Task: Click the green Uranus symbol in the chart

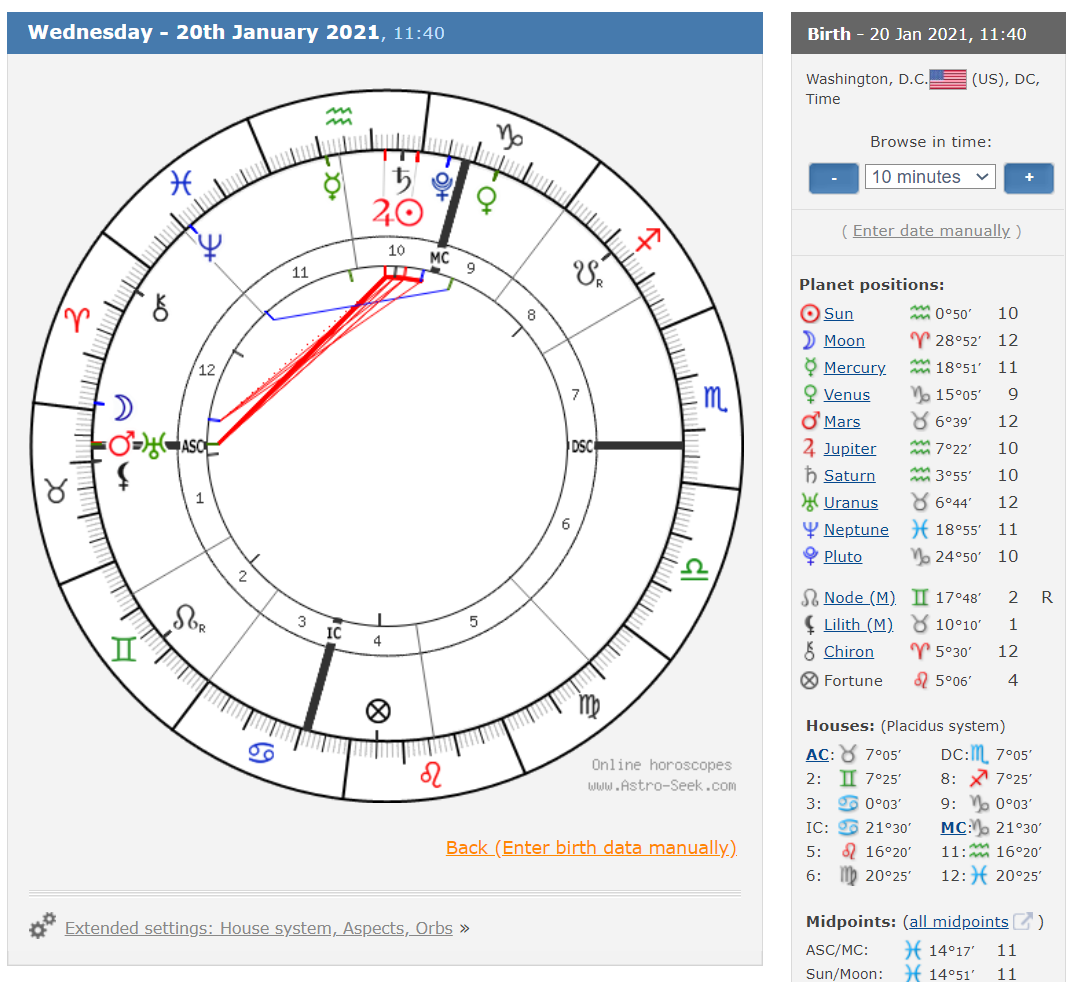Action: [x=154, y=445]
